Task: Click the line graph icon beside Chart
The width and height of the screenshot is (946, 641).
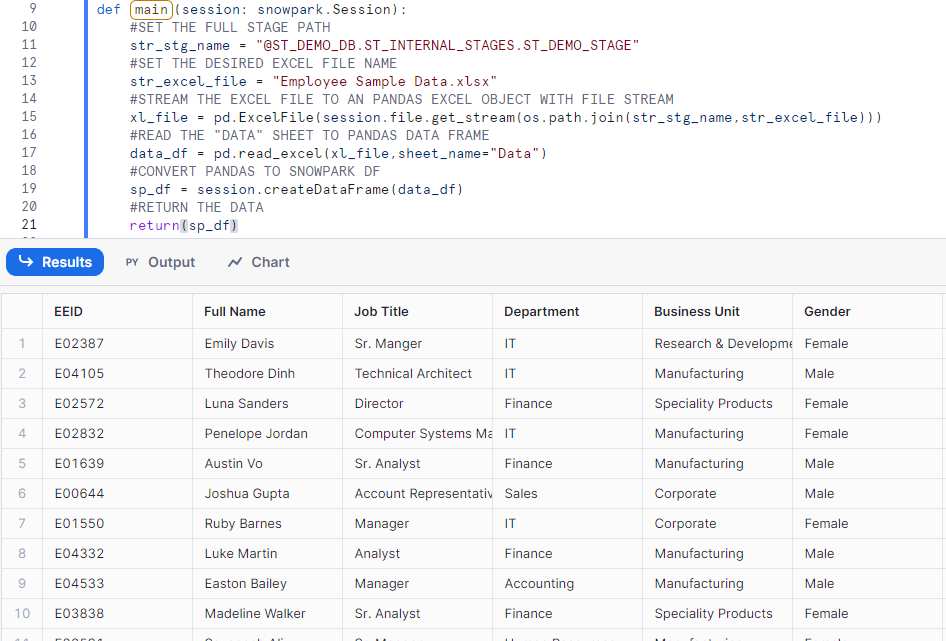Action: [x=235, y=262]
